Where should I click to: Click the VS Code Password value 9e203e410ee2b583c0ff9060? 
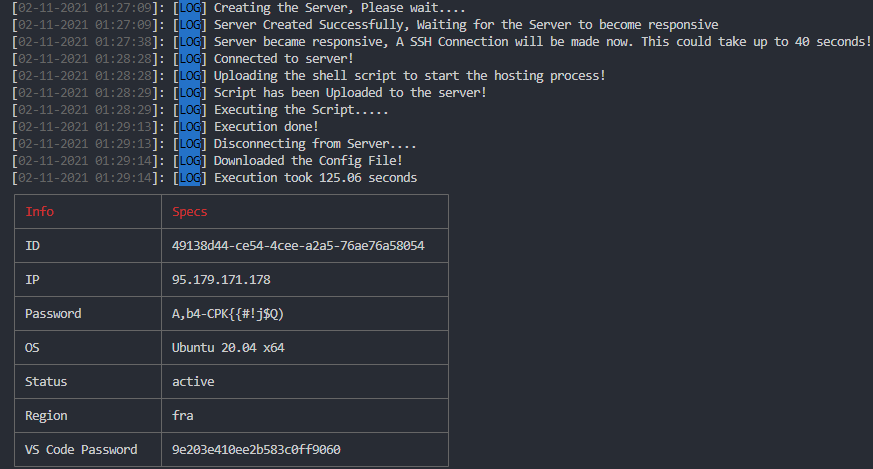point(256,450)
